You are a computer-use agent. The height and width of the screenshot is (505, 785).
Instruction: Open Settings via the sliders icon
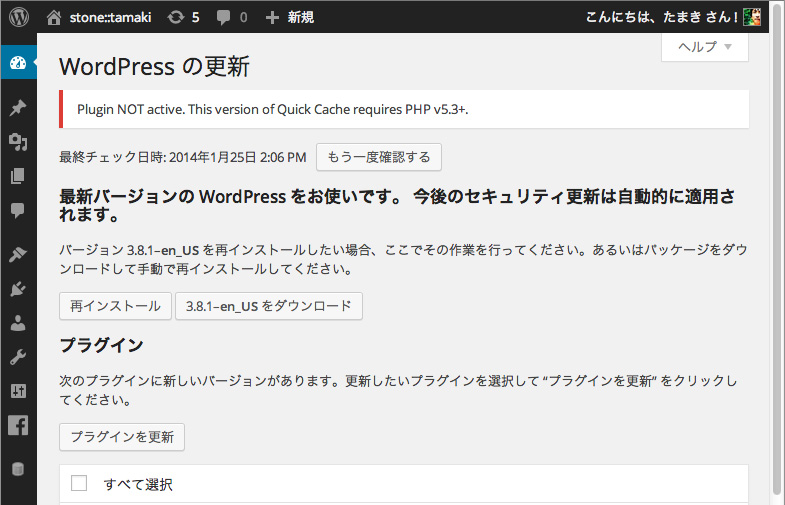click(18, 391)
